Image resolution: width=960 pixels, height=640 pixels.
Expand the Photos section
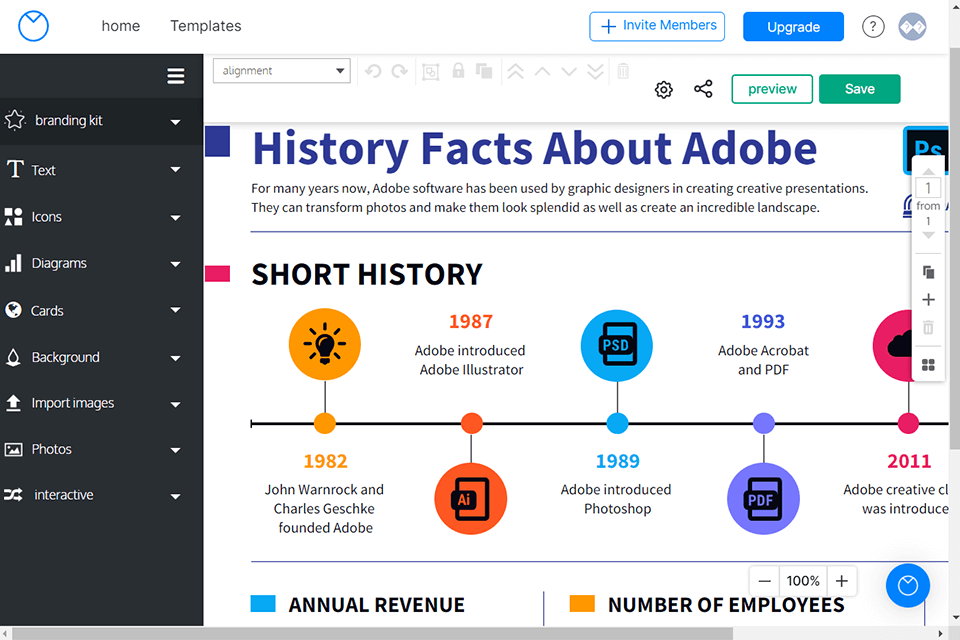[x=101, y=449]
